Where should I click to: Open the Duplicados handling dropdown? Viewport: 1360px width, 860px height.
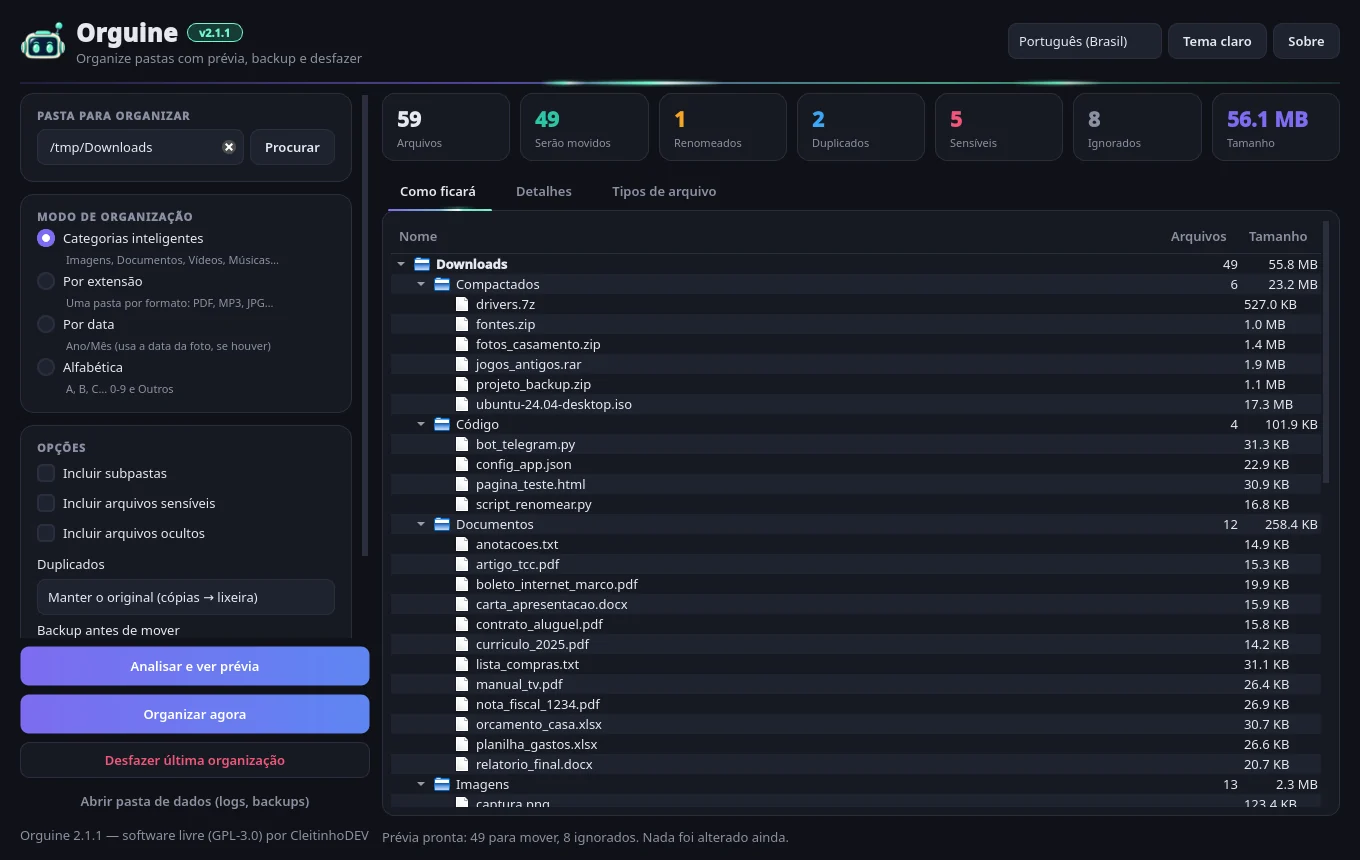(x=186, y=597)
